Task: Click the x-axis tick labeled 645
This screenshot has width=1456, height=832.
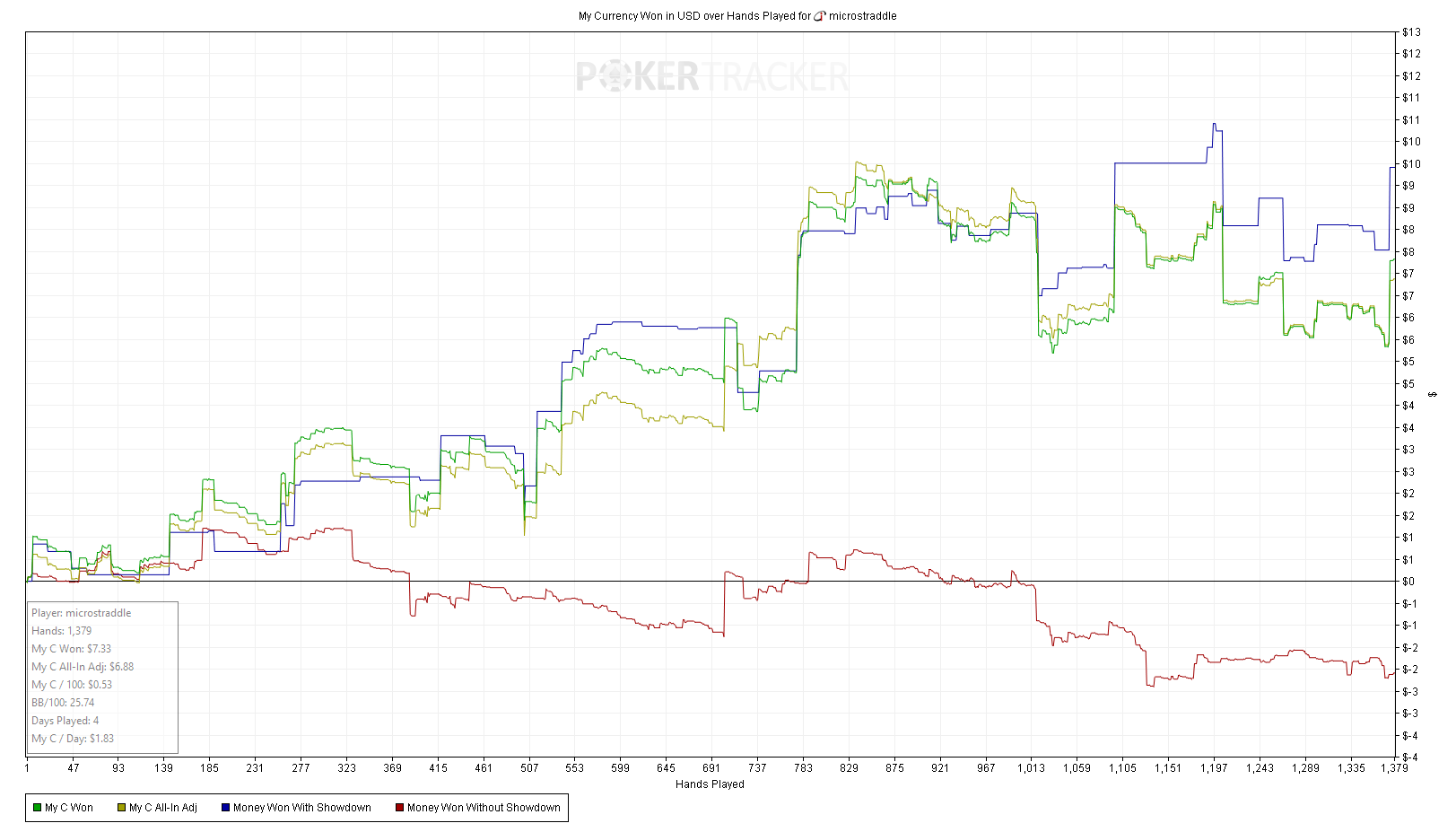Action: [666, 768]
